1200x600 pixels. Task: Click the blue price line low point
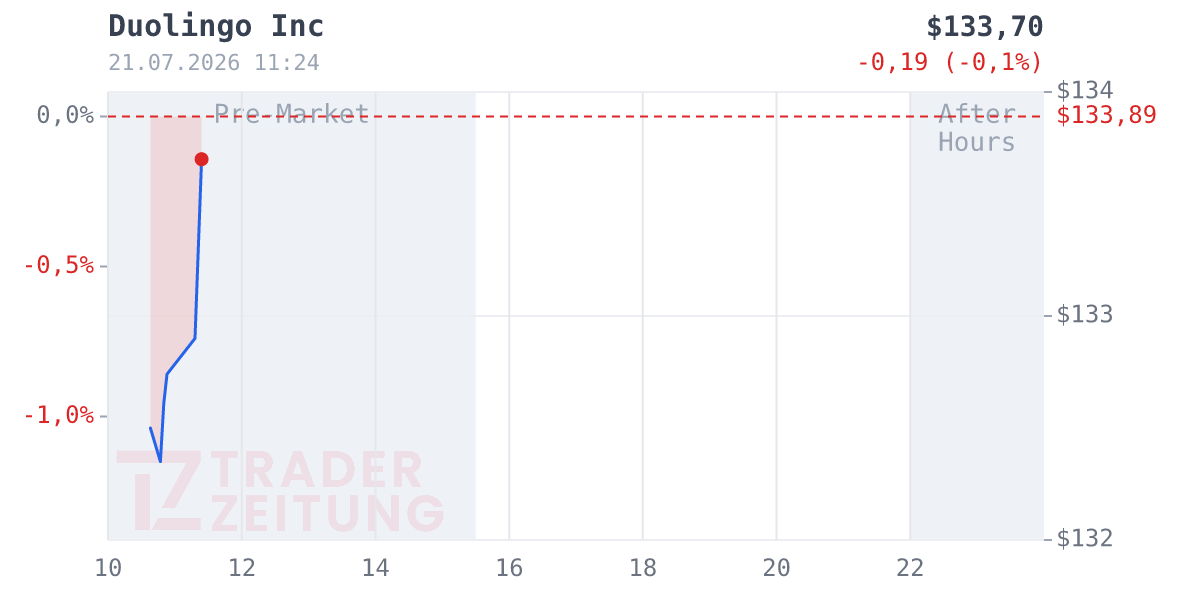[160, 461]
